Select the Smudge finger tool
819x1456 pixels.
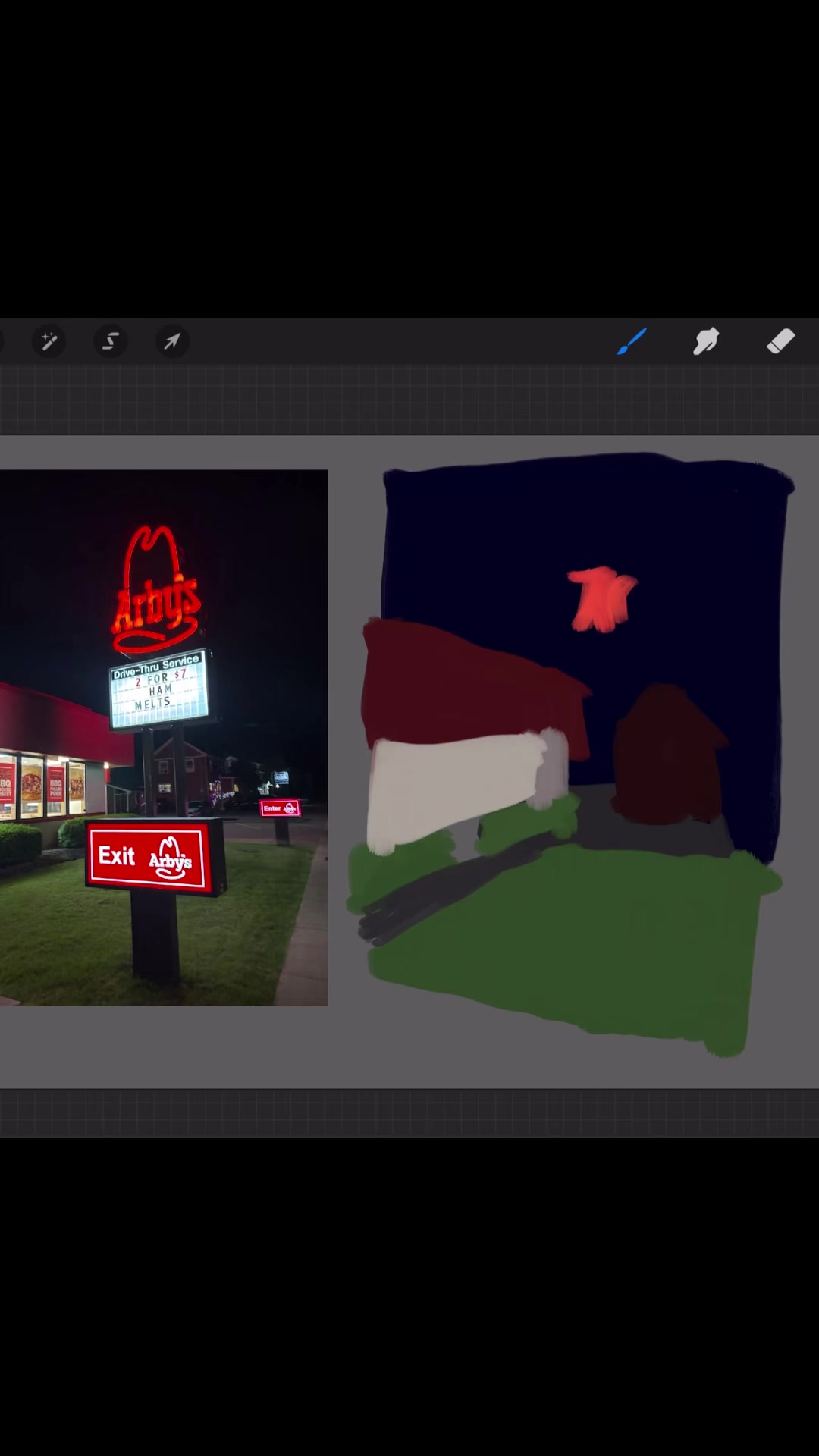click(706, 341)
